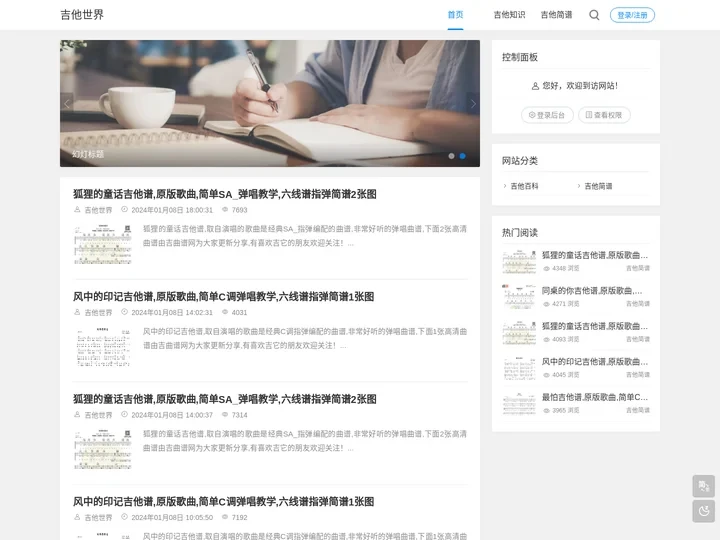
Task: Show previous slide with left carousel arrow
Action: point(67,104)
